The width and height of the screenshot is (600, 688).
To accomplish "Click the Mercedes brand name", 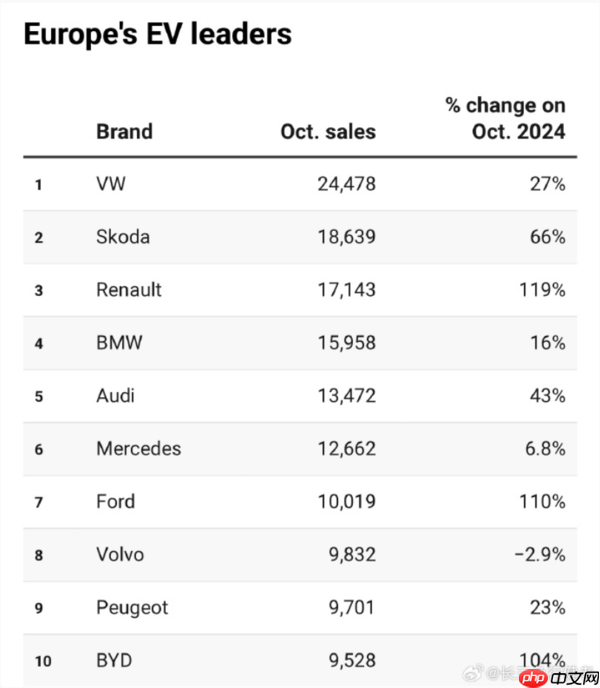I will (x=139, y=449).
